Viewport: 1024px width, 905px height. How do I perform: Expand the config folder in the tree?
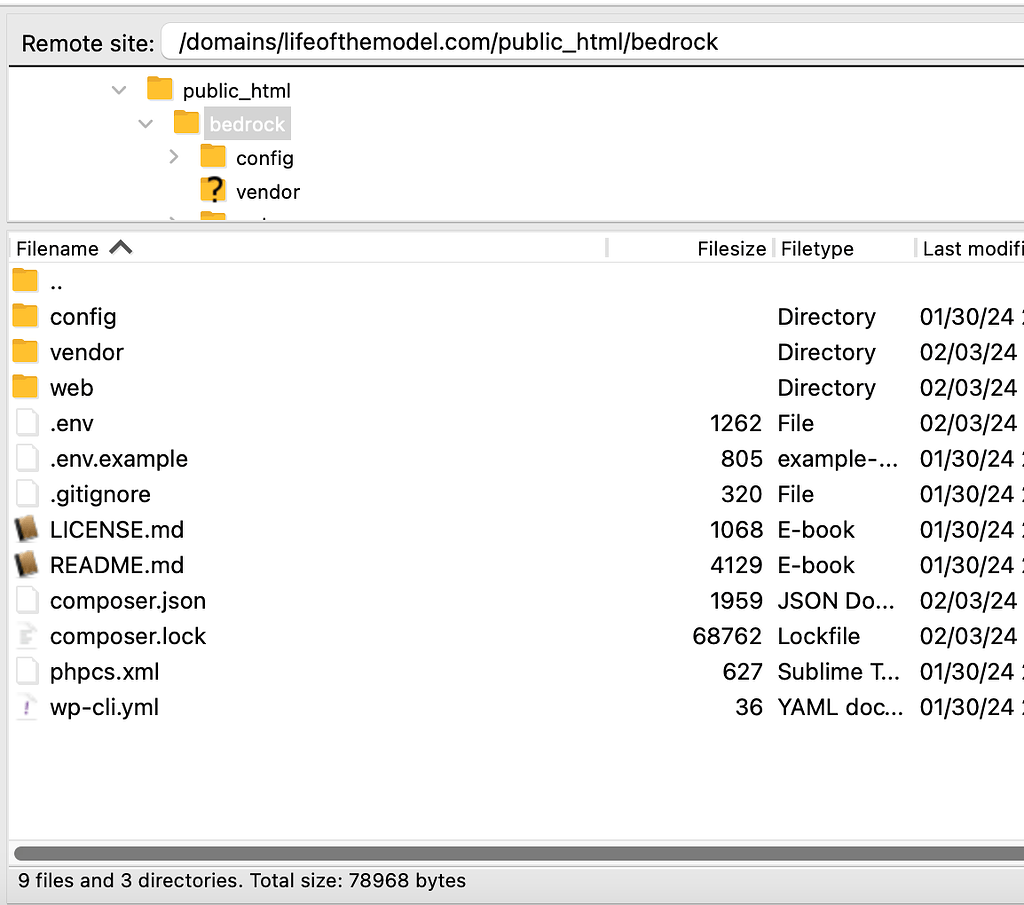click(174, 157)
